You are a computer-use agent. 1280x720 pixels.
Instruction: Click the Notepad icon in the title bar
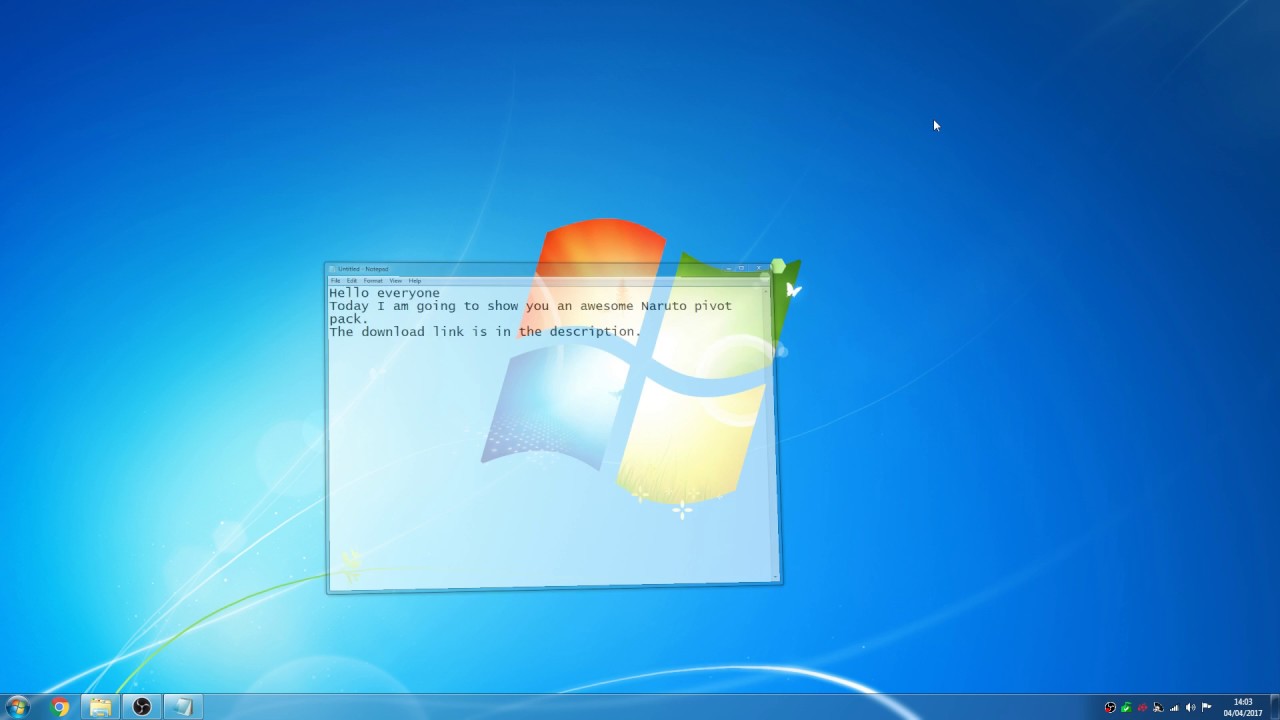click(x=332, y=269)
